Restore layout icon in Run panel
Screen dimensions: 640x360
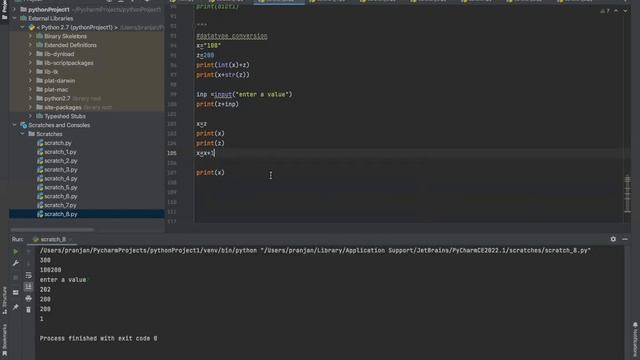[x=16, y=293]
